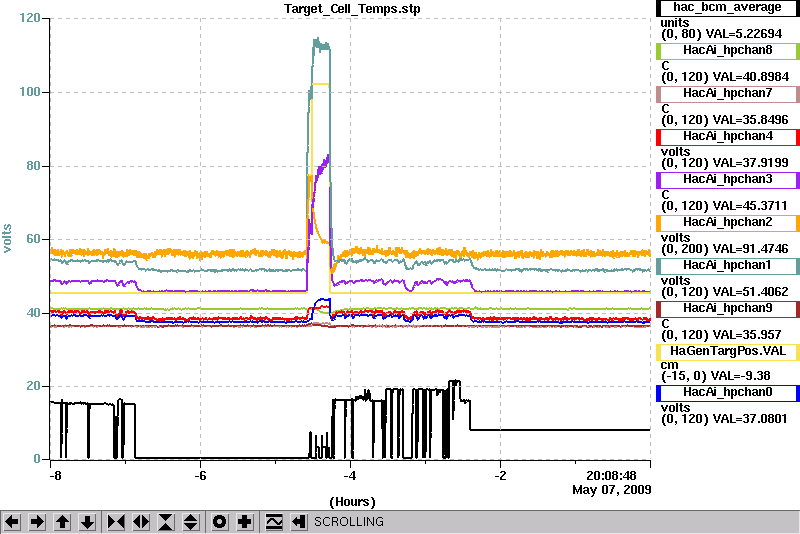Click the left-arrow-with-bar icon beside SCROLLING
Screen dimensions: 800x534
click(298, 522)
